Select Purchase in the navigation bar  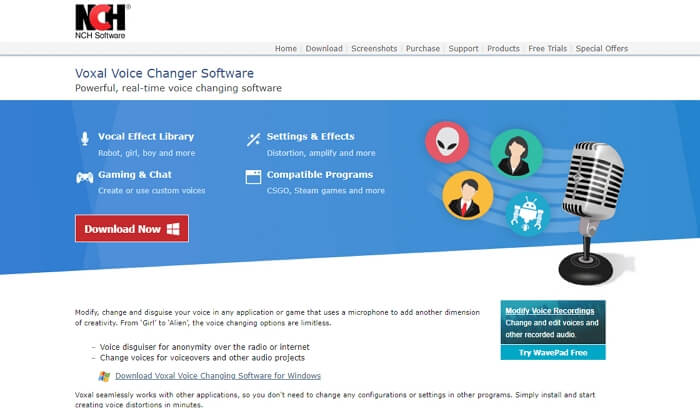pos(423,49)
